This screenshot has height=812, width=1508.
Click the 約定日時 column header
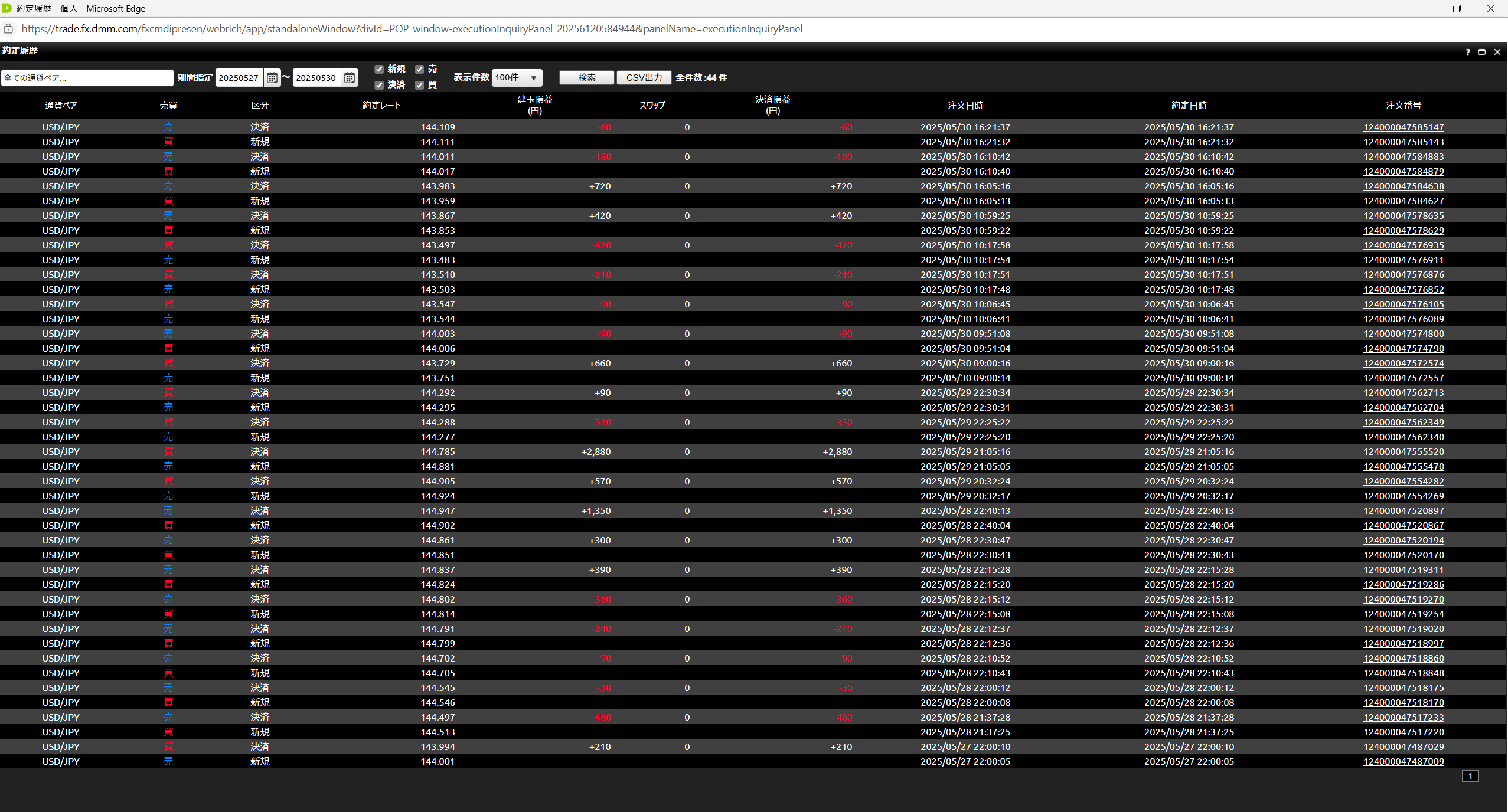coord(1189,105)
